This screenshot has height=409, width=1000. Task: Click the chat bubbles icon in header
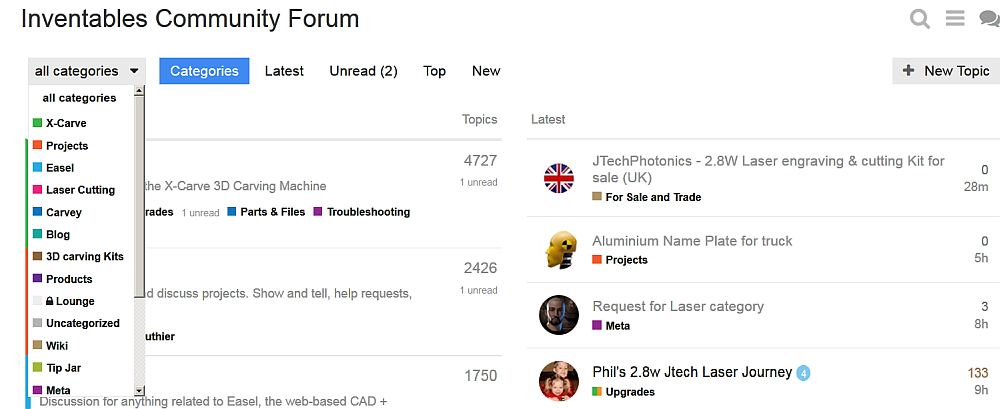[990, 19]
